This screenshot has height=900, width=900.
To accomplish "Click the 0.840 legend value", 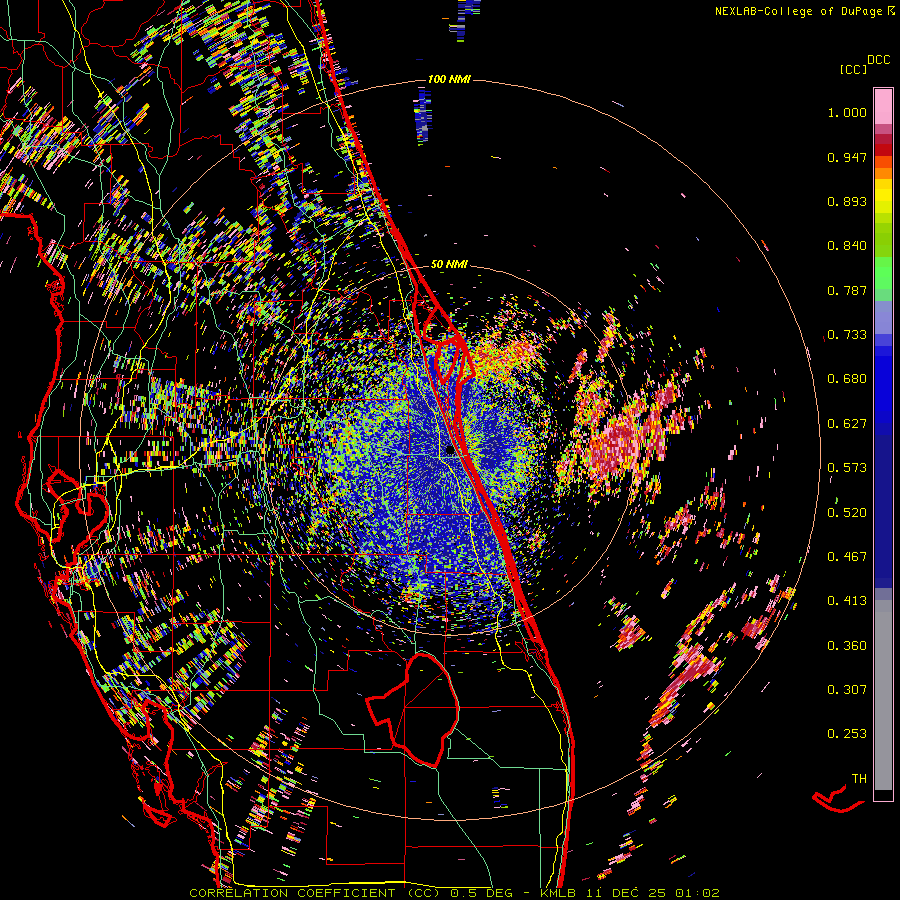I will [x=847, y=246].
